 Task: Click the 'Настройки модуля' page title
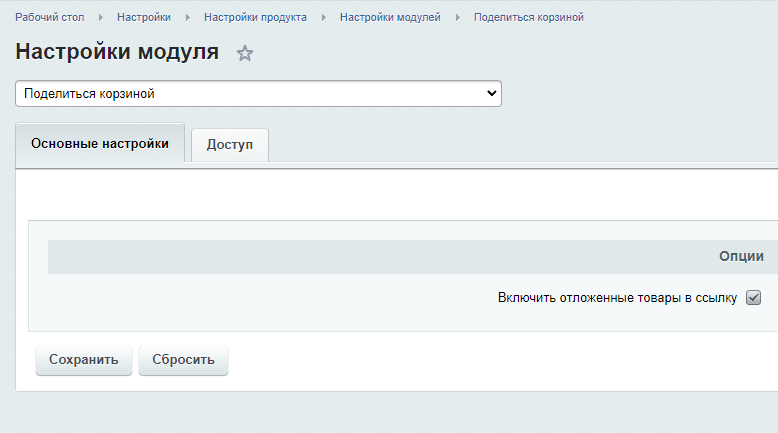coord(117,53)
